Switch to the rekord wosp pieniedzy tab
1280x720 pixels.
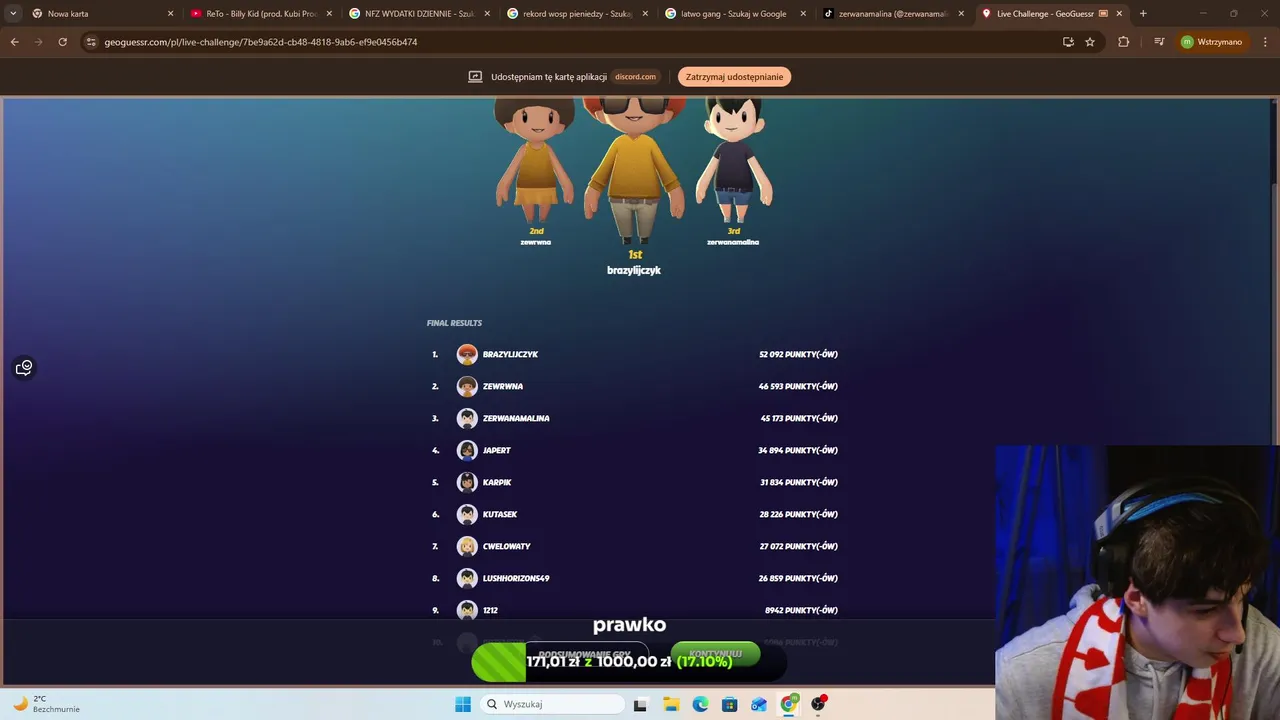click(578, 14)
